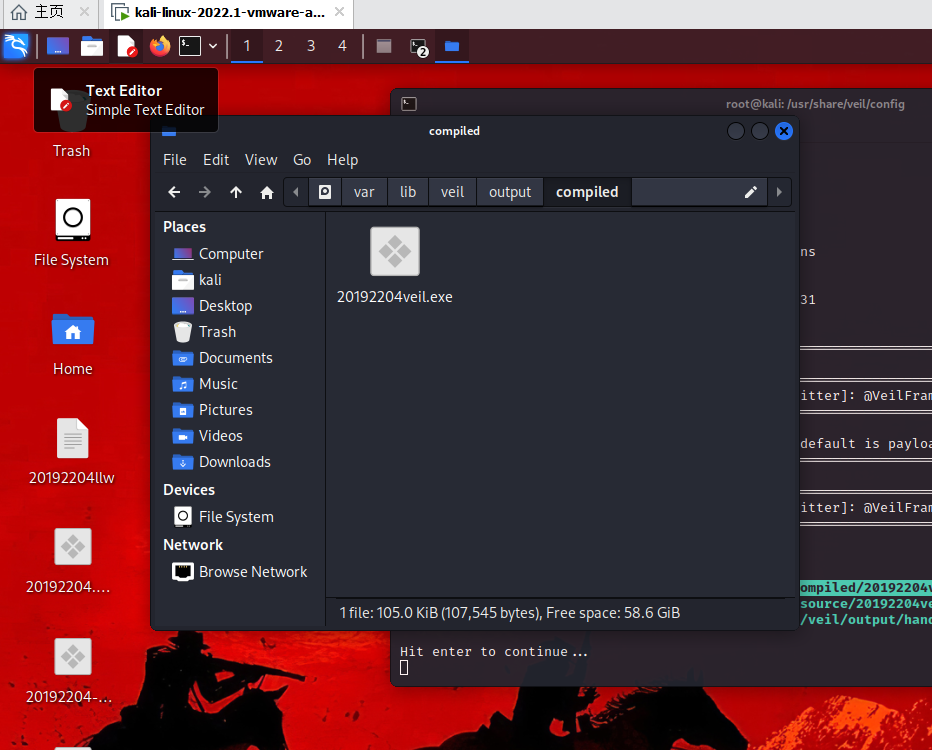Navigate to the veil path segment
This screenshot has width=932, height=750.
(x=452, y=192)
